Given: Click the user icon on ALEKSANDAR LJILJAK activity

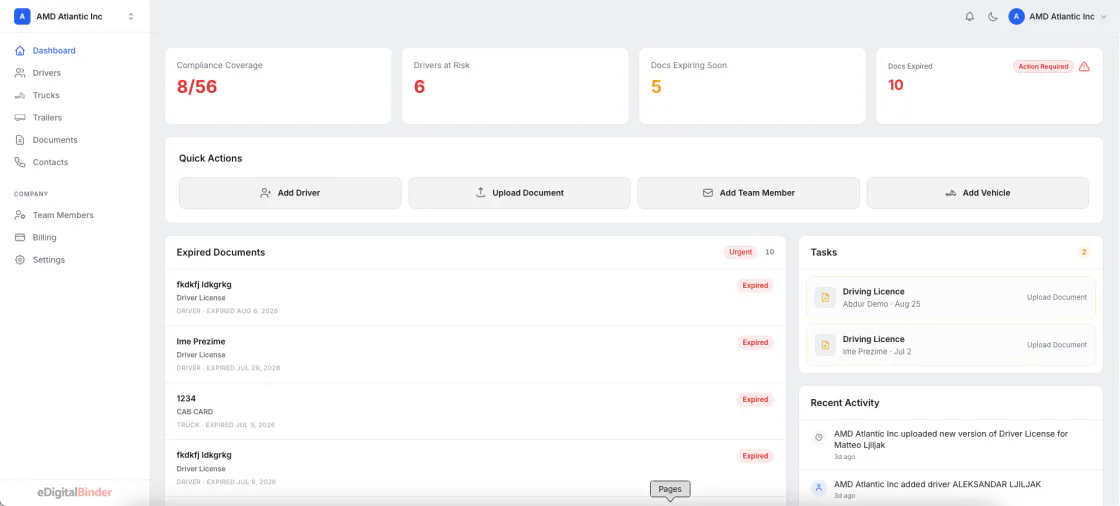Looking at the screenshot, I should point(819,487).
